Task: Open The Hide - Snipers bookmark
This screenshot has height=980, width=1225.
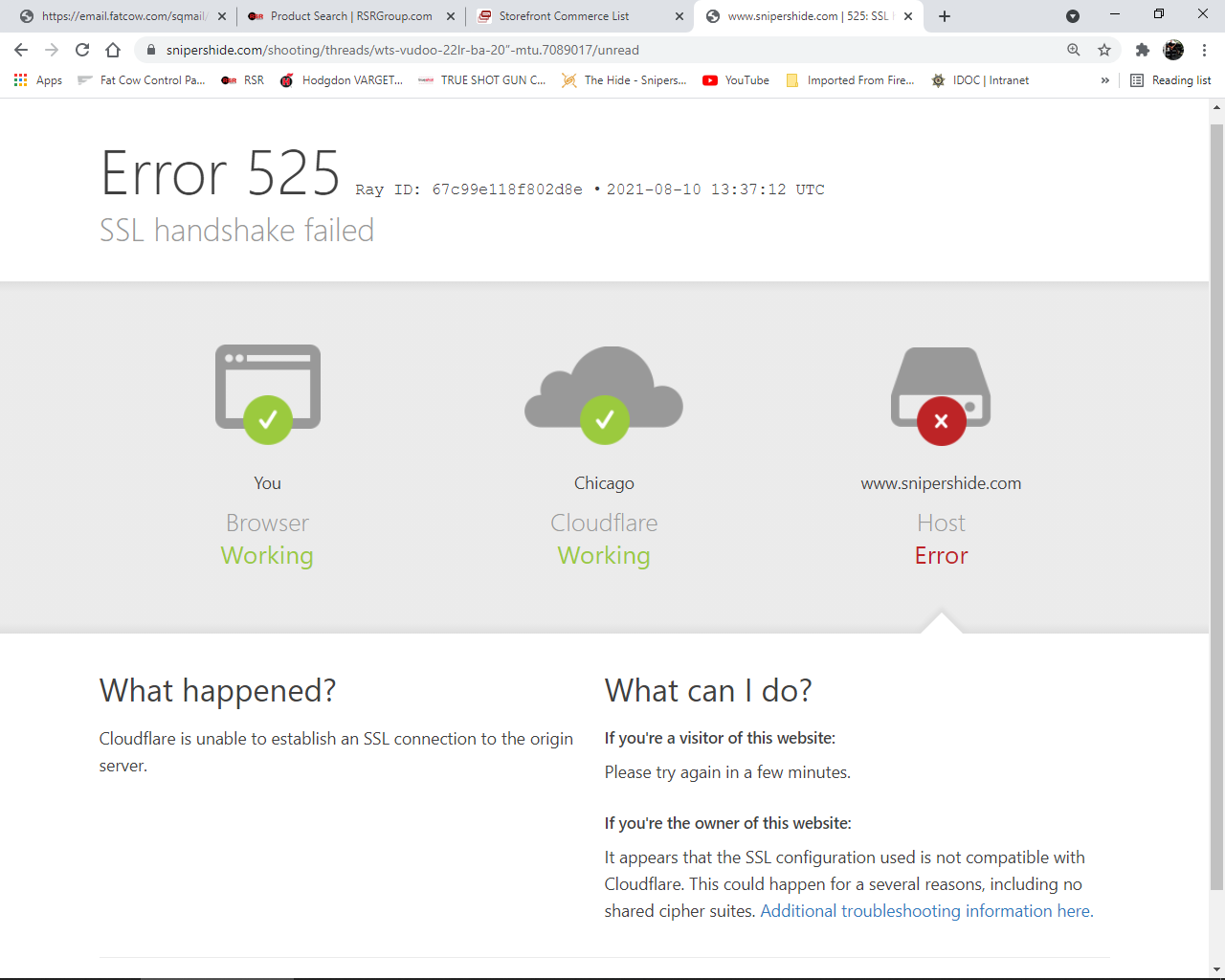Action: click(x=624, y=80)
